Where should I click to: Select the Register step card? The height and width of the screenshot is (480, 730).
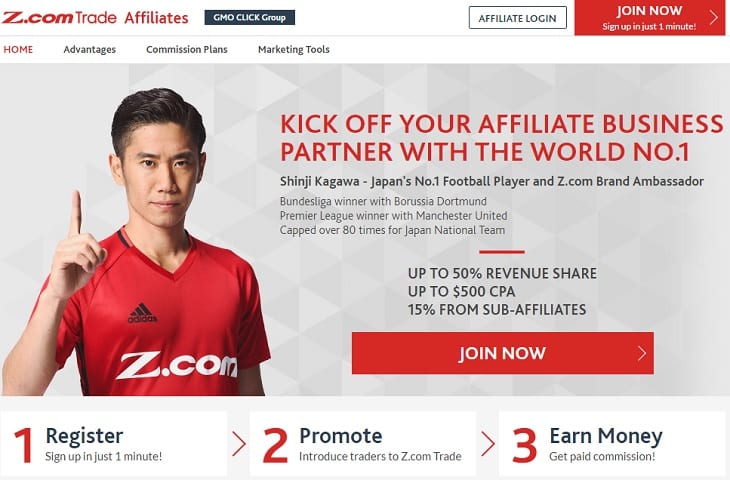coord(114,444)
